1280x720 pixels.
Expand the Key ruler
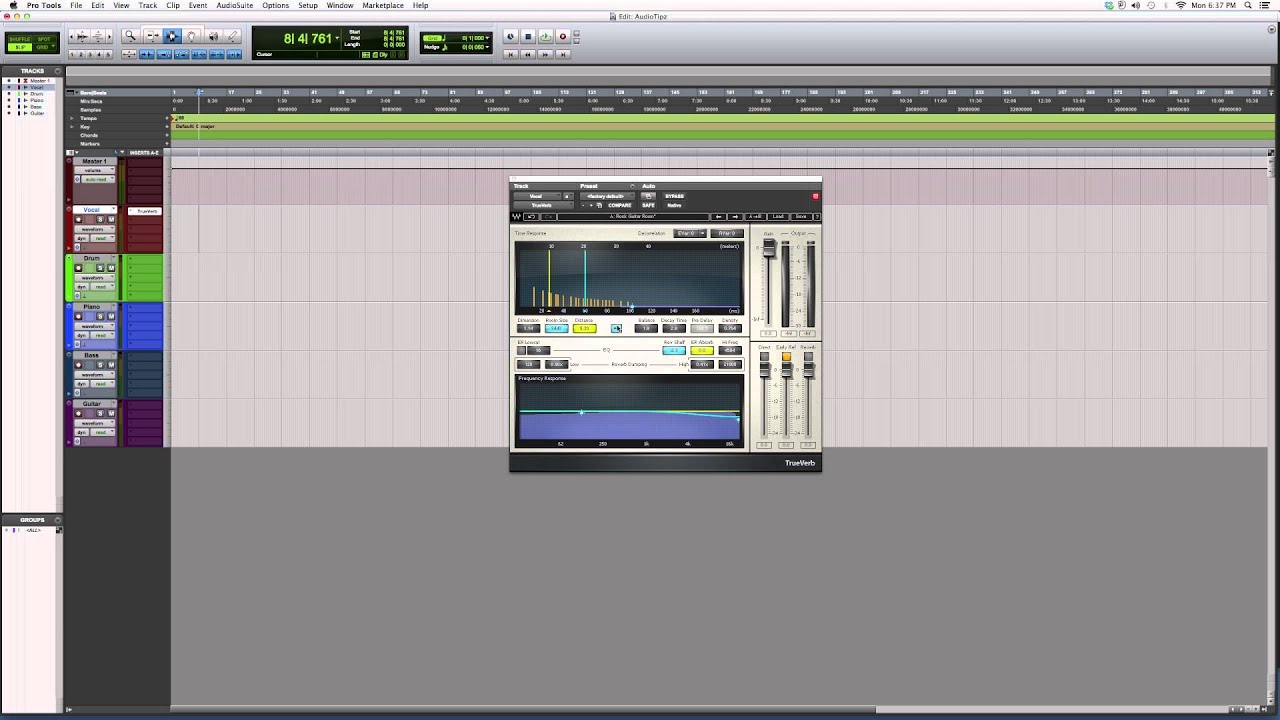pyautogui.click(x=72, y=127)
